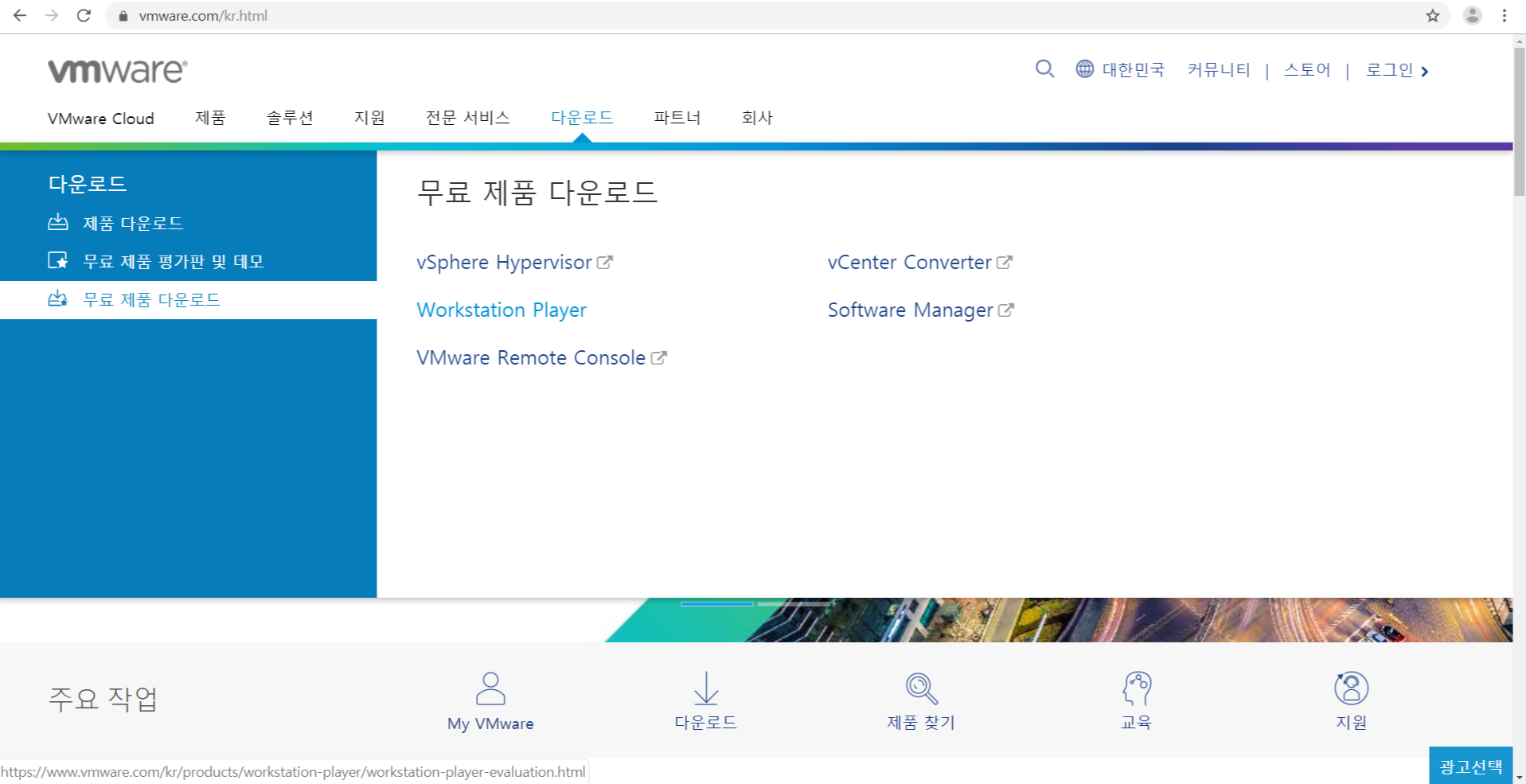This screenshot has height=784, width=1526.
Task: Click the 광고선택 button
Action: pos(1471,766)
